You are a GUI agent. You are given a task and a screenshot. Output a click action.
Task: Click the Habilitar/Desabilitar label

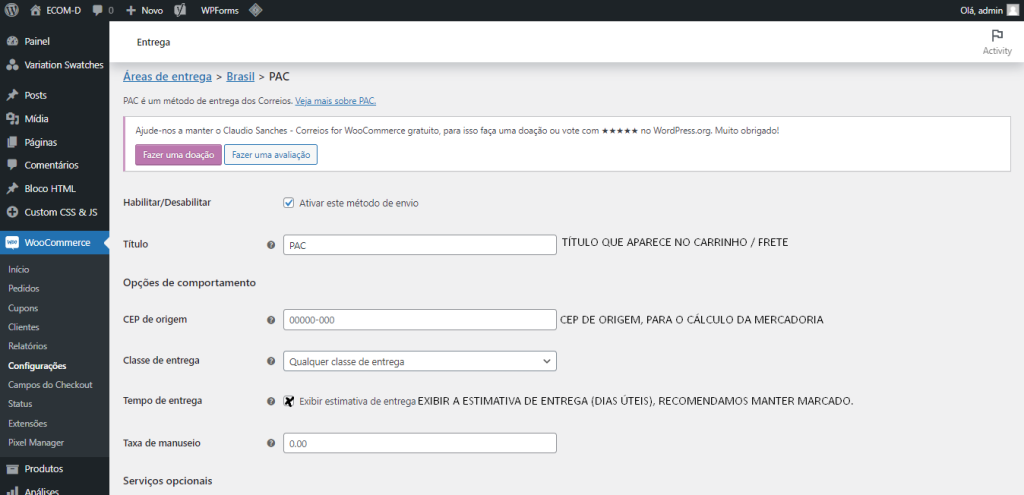click(x=167, y=202)
